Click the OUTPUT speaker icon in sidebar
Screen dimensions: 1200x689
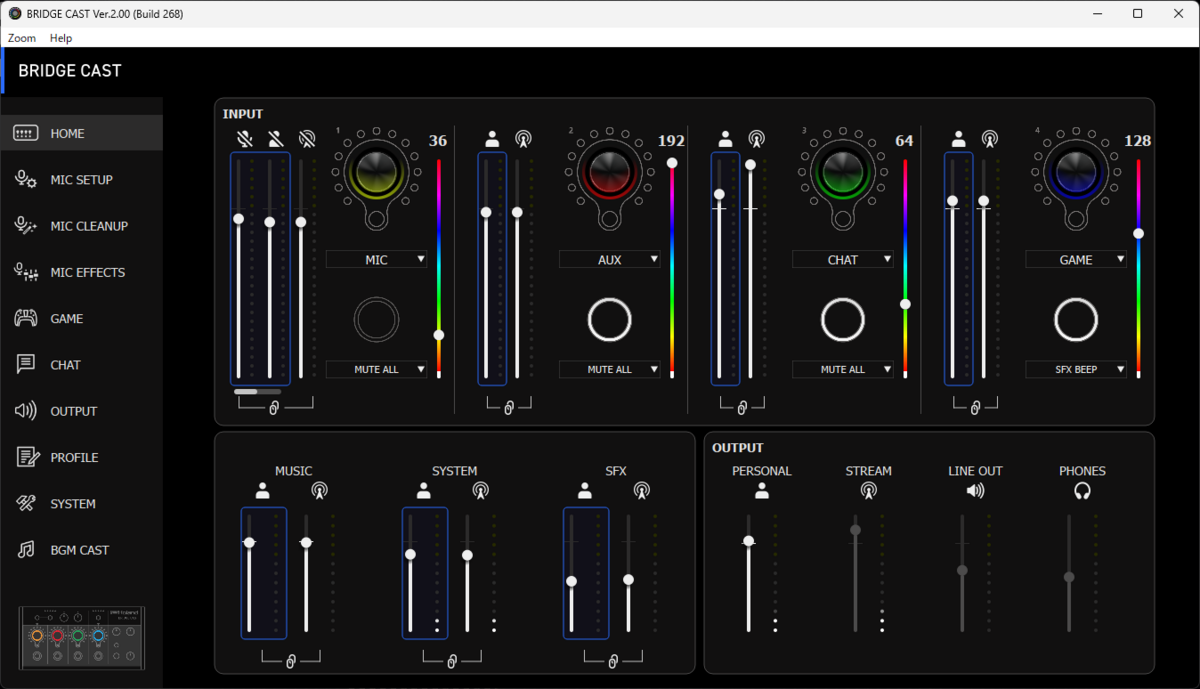[26, 411]
